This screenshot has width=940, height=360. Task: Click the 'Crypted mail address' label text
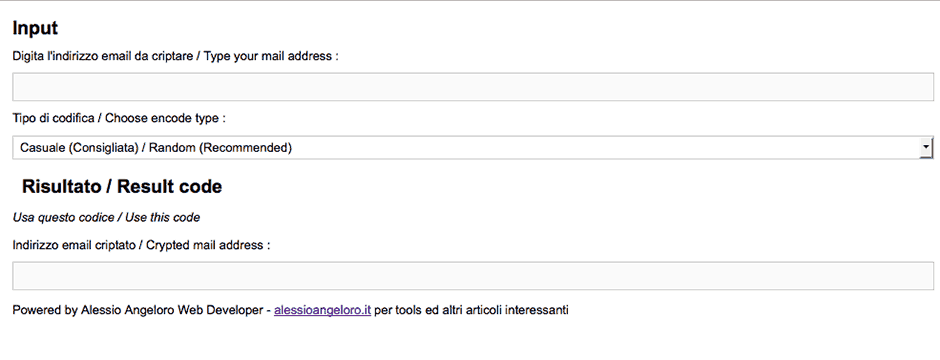[x=204, y=245]
